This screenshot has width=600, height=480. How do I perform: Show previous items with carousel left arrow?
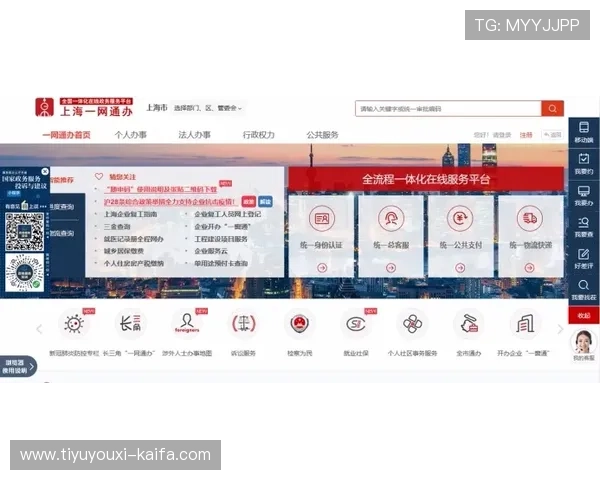click(x=39, y=329)
